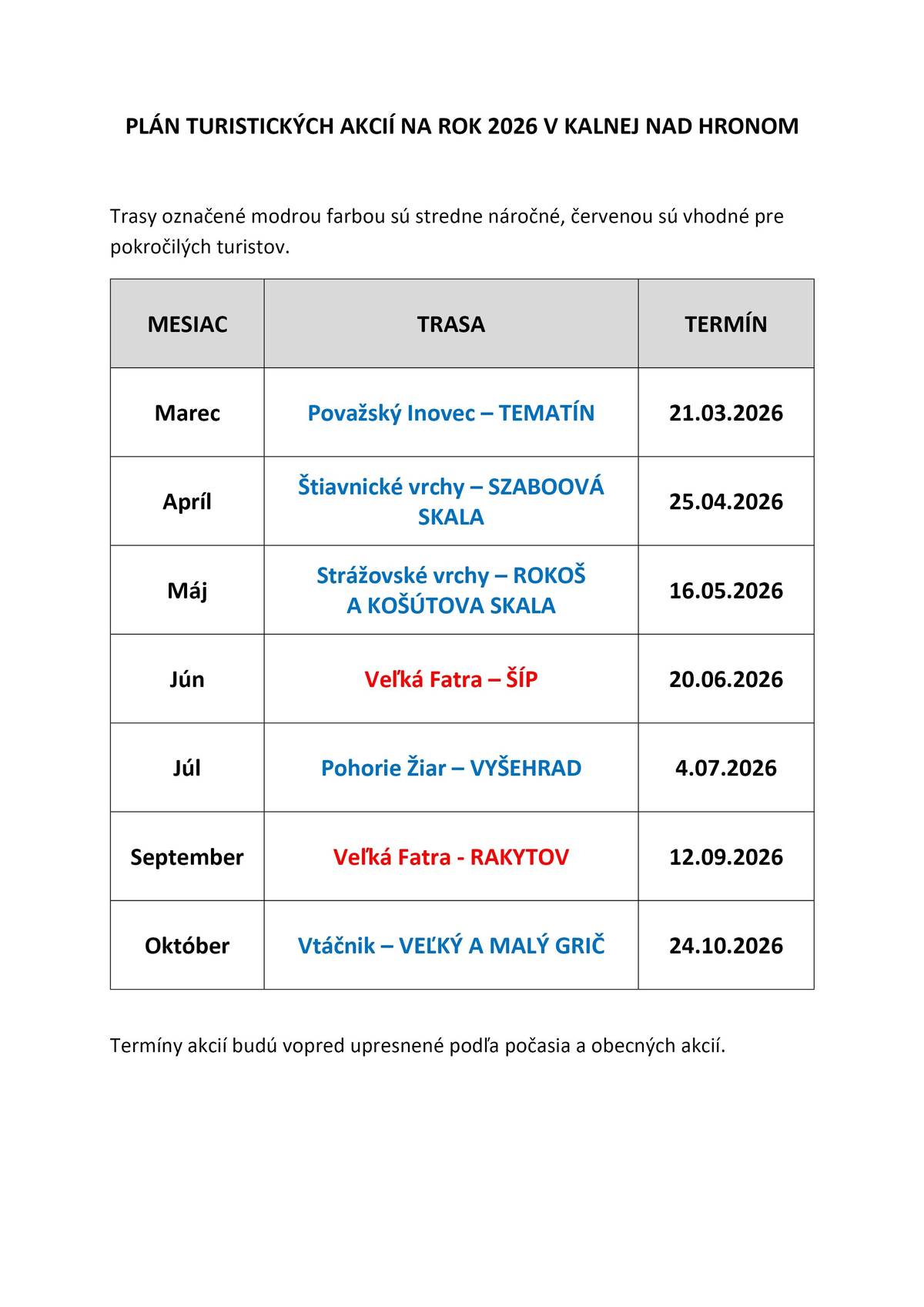
Task: Click the date 24.10.2026
Action: coord(725,946)
